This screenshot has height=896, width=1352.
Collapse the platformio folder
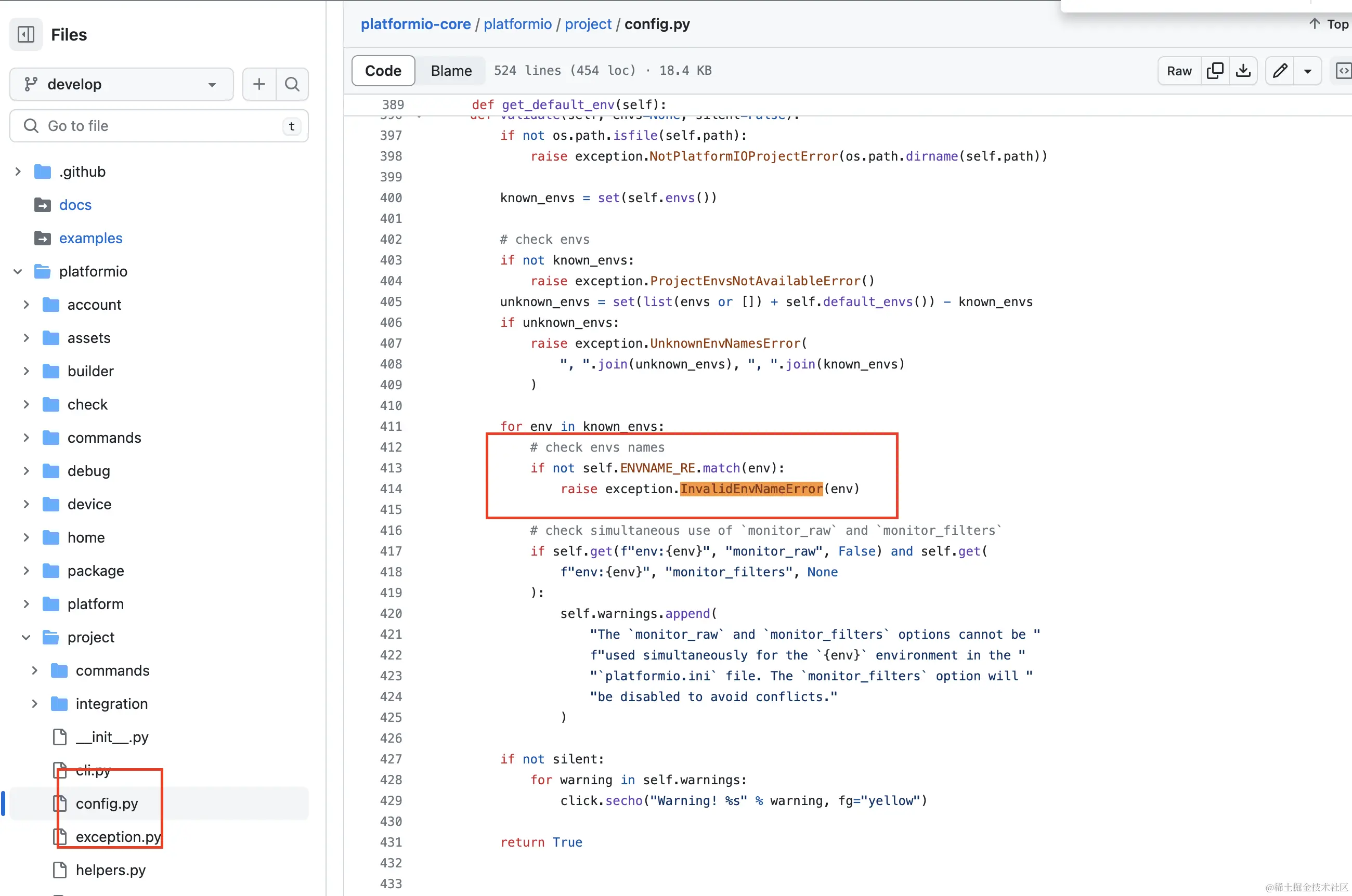[18, 271]
